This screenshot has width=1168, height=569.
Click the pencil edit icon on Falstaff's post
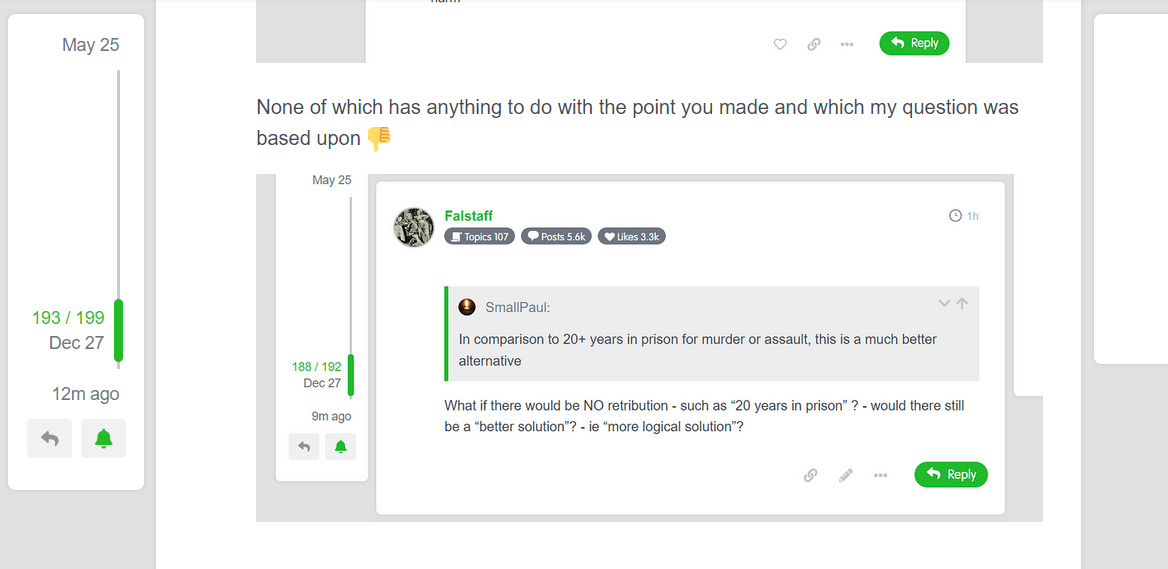tap(845, 475)
